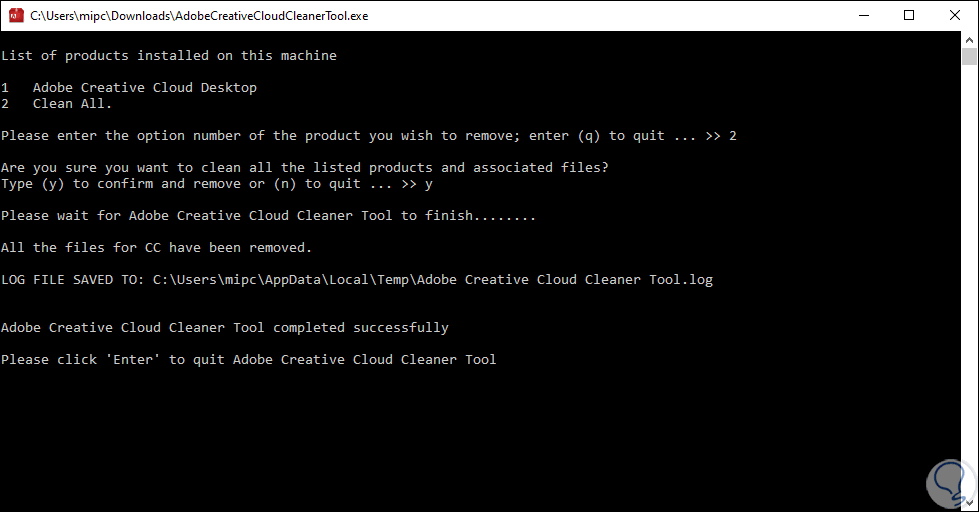Close the AdobeCreativeCloudCleanerTool.exe window

point(954,15)
